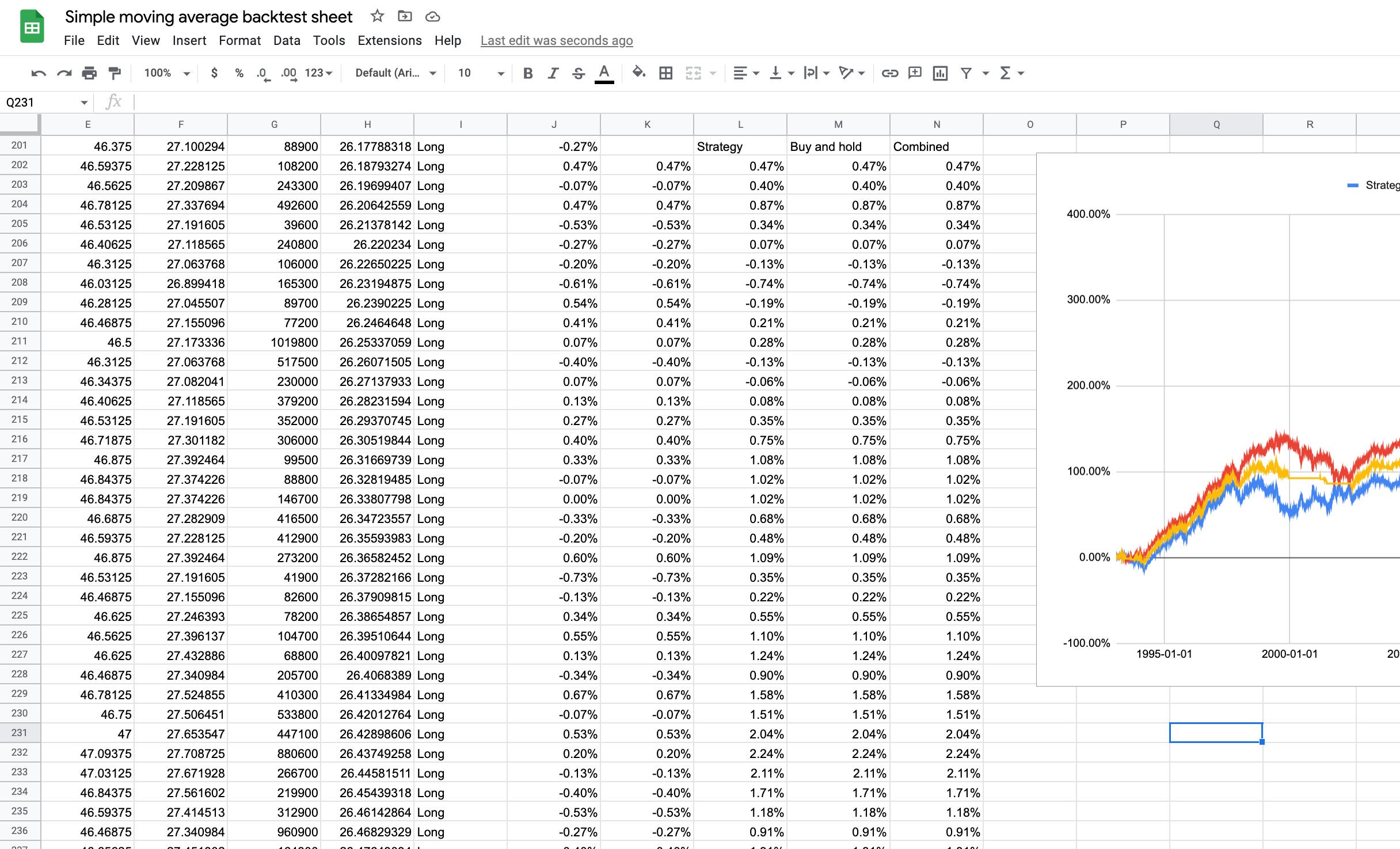
Task: Click the Insert chart icon
Action: 940,73
